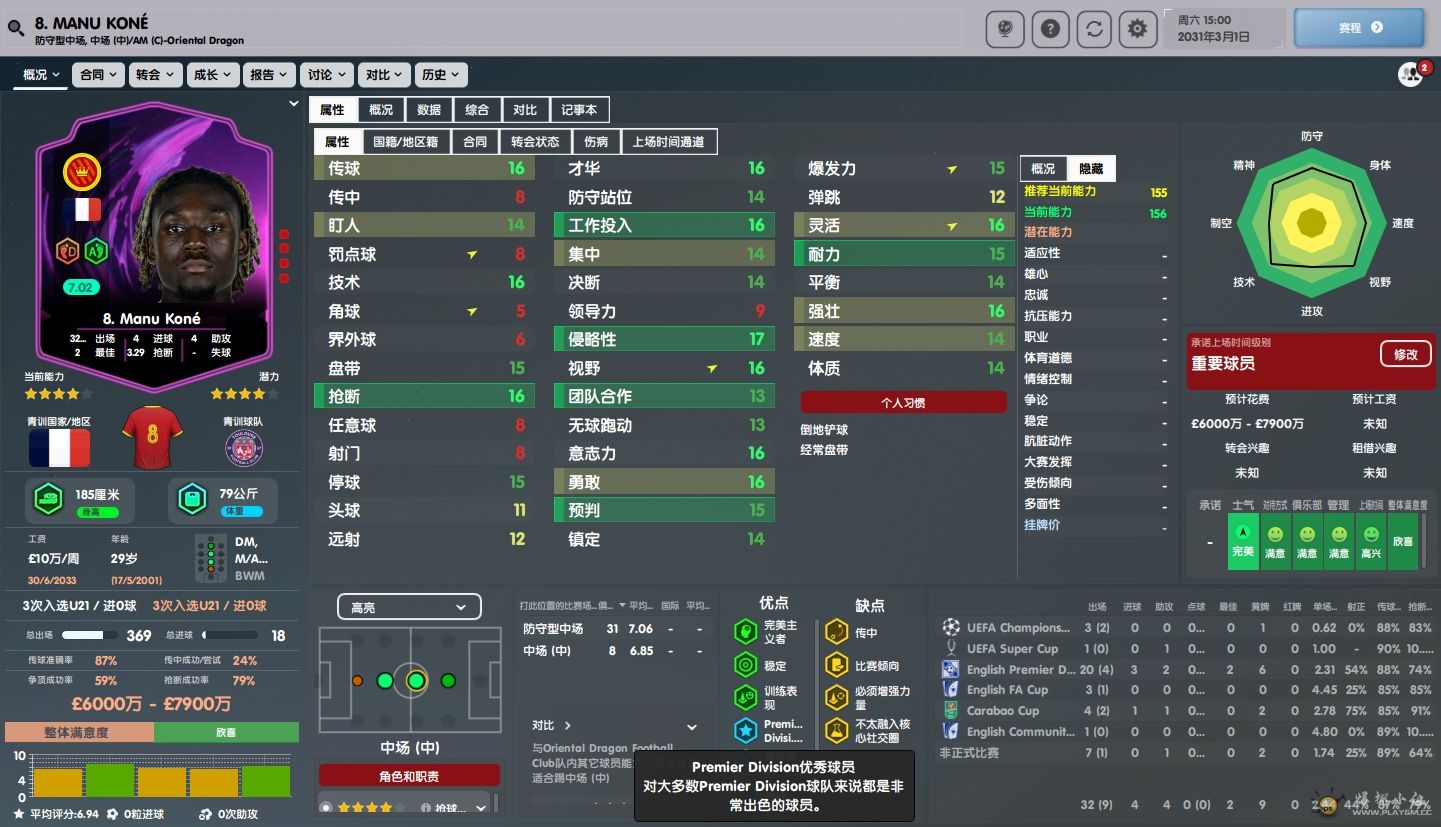1441x827 pixels.
Task: Click the 上场时间 高兴 smiley
Action: point(1370,534)
